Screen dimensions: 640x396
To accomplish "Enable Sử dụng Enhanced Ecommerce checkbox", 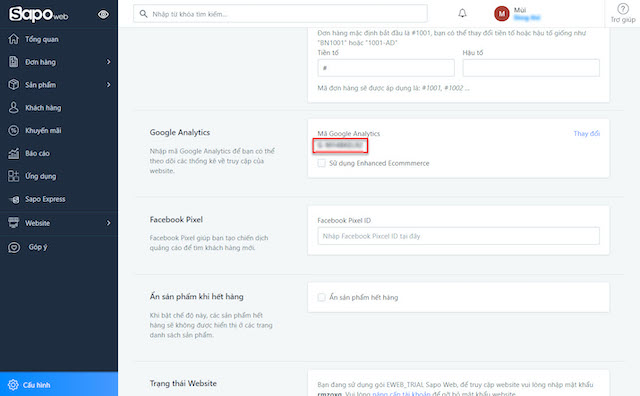I will (x=322, y=163).
